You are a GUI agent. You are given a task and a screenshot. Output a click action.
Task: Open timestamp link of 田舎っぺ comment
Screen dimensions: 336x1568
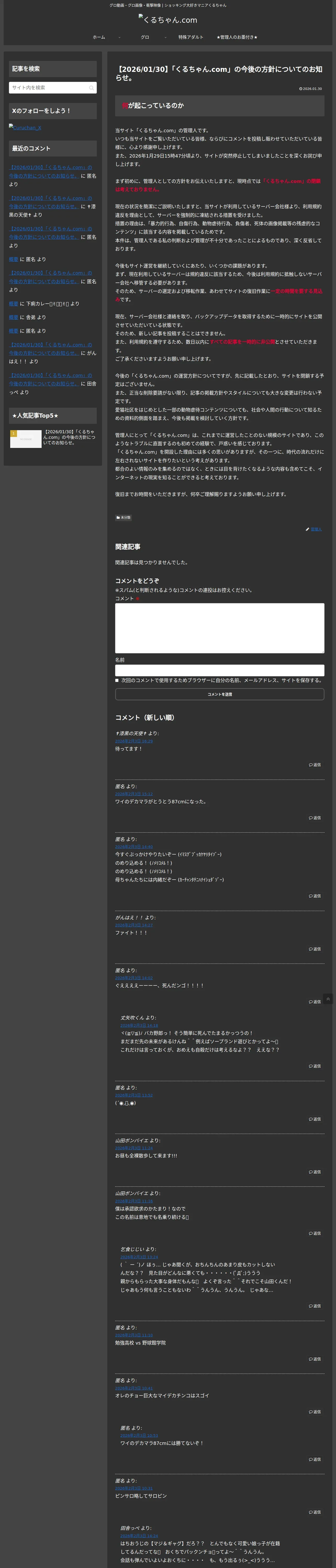tap(139, 1536)
